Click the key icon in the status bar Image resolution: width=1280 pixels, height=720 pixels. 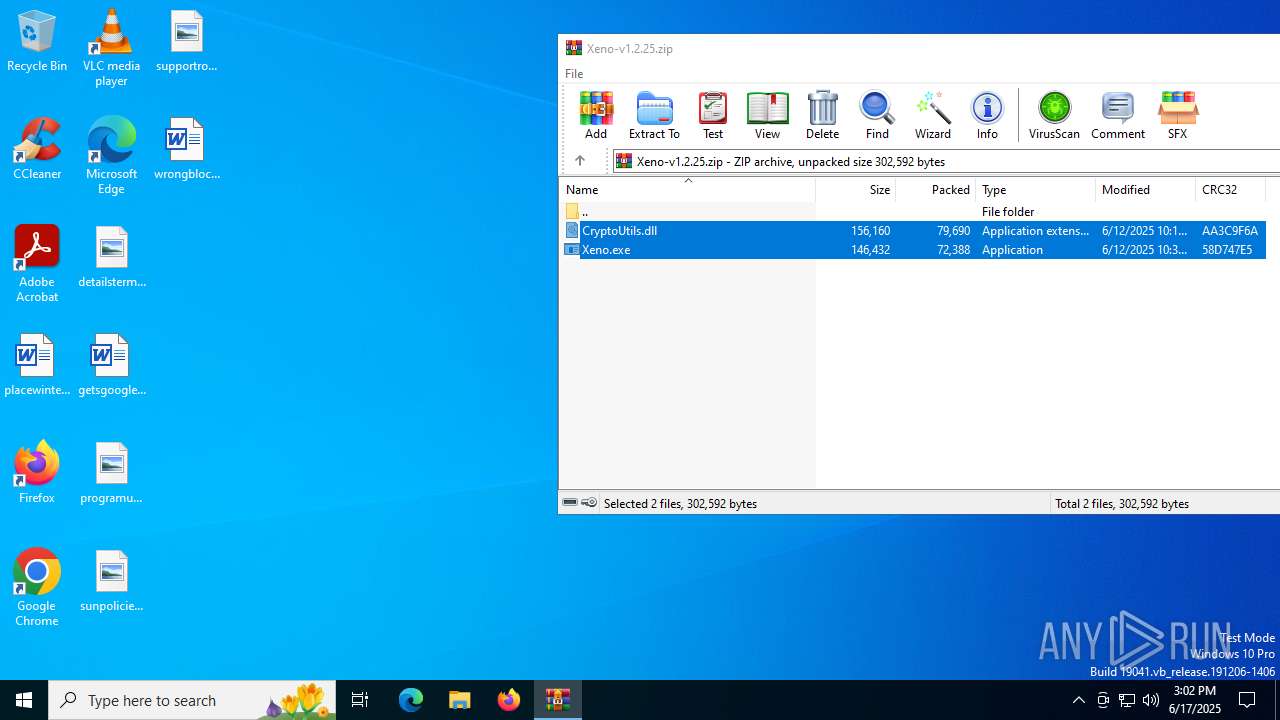point(589,503)
